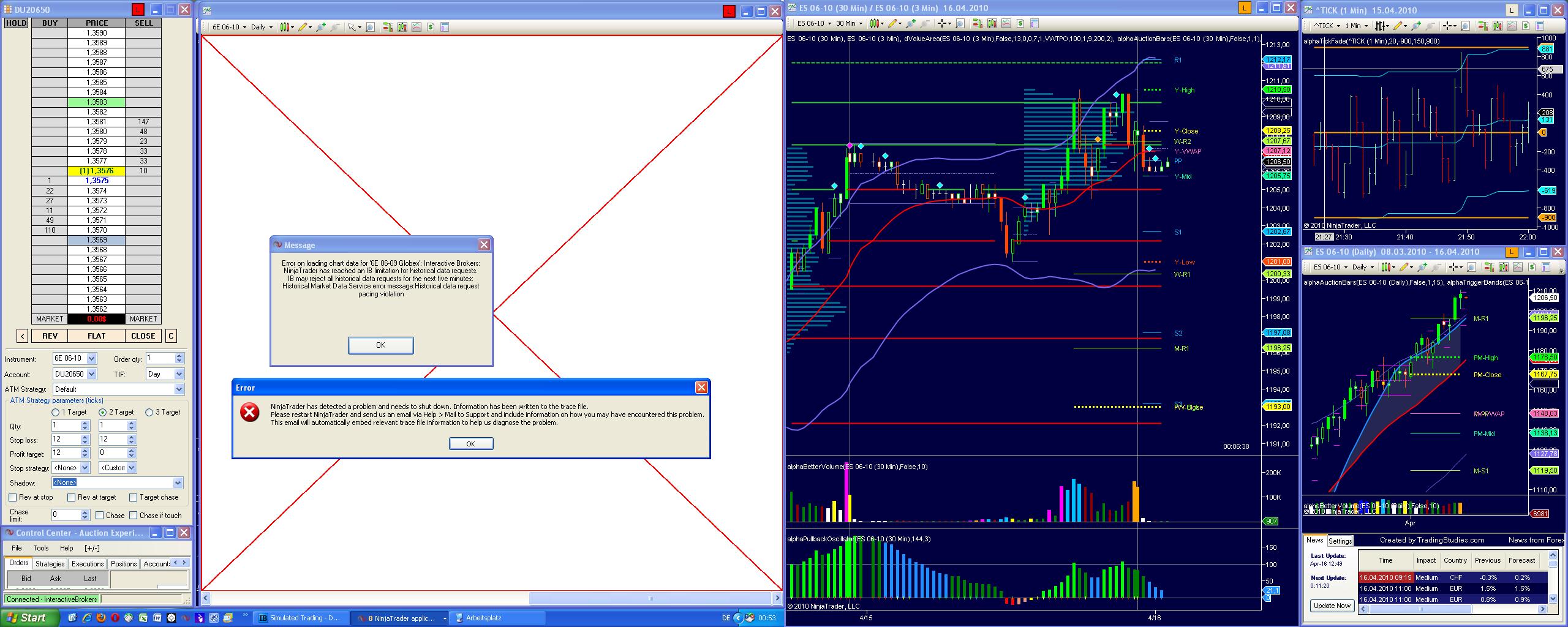1568x627 pixels.
Task: Open Strategies in ES 30 Min chart toolbar
Action: pyautogui.click(x=1020, y=23)
